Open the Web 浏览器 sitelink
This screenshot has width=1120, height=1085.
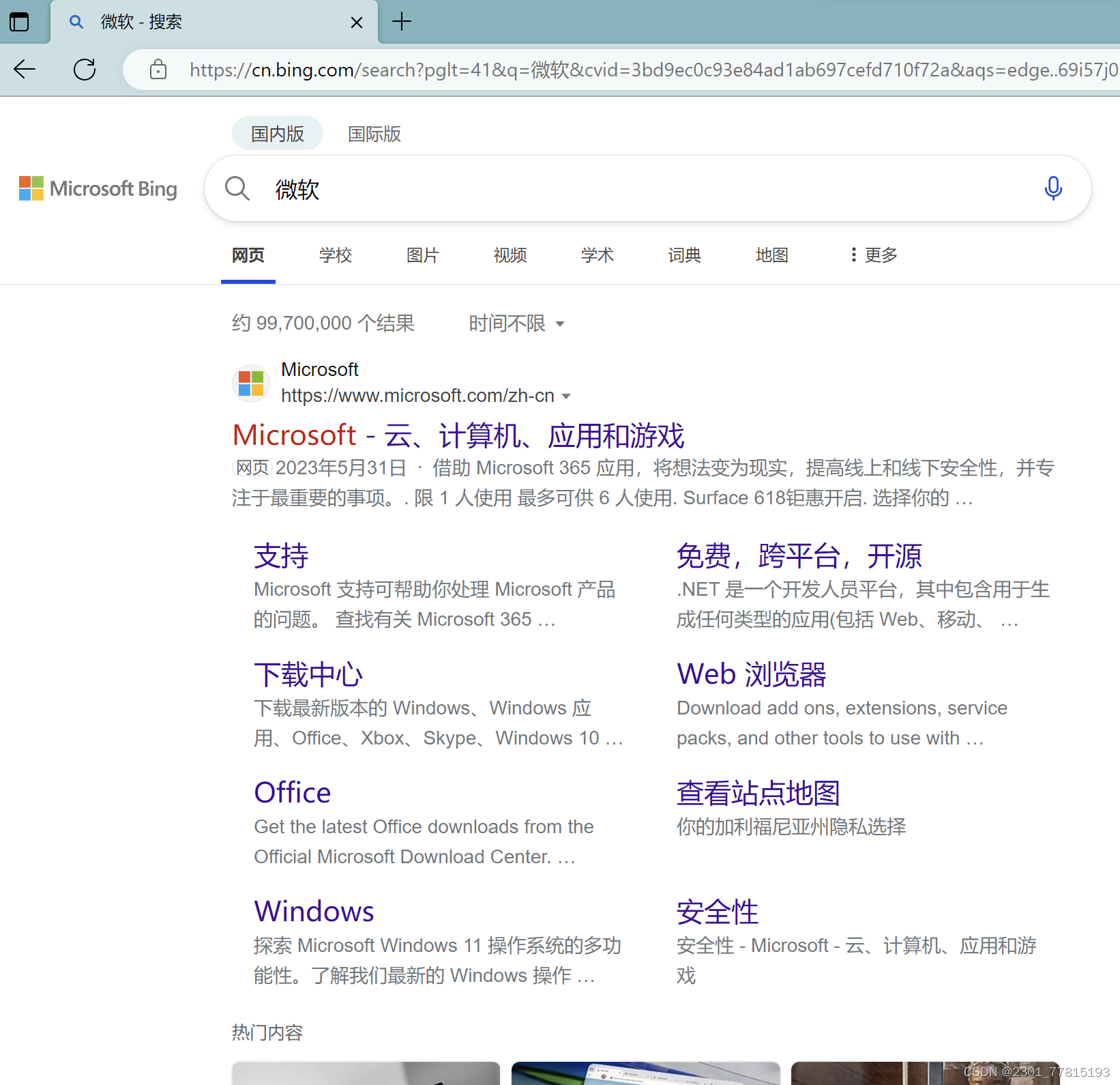pos(752,674)
